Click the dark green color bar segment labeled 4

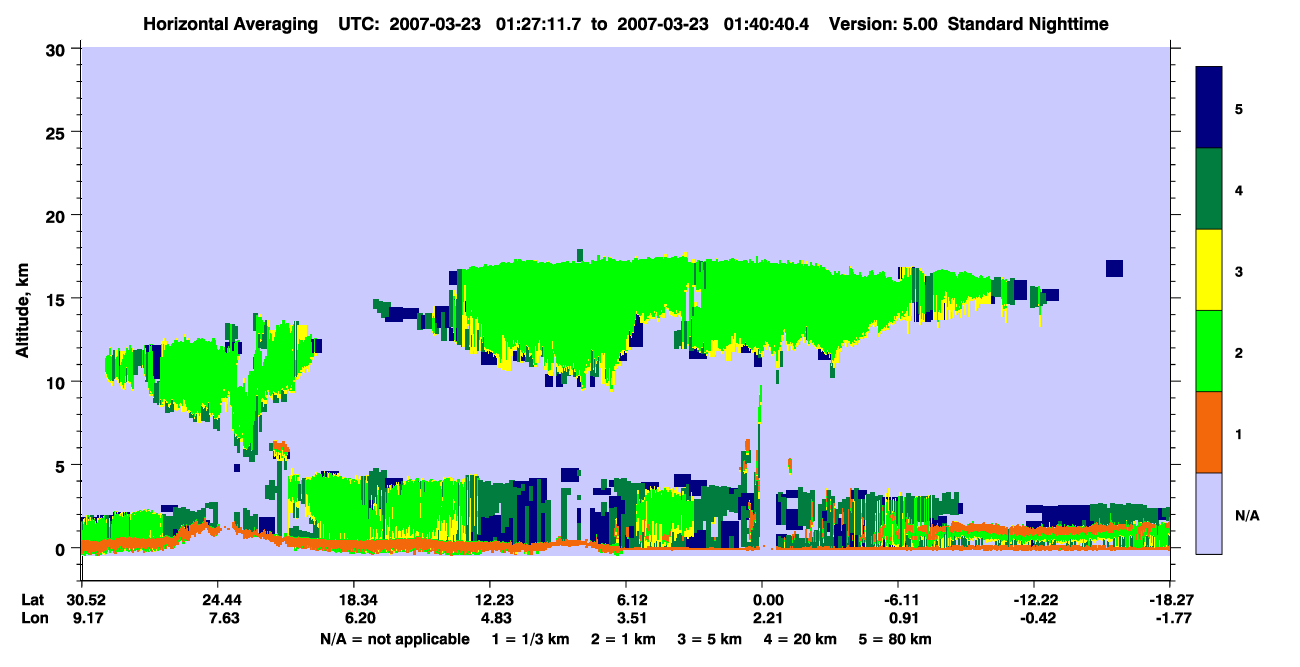tap(1209, 189)
